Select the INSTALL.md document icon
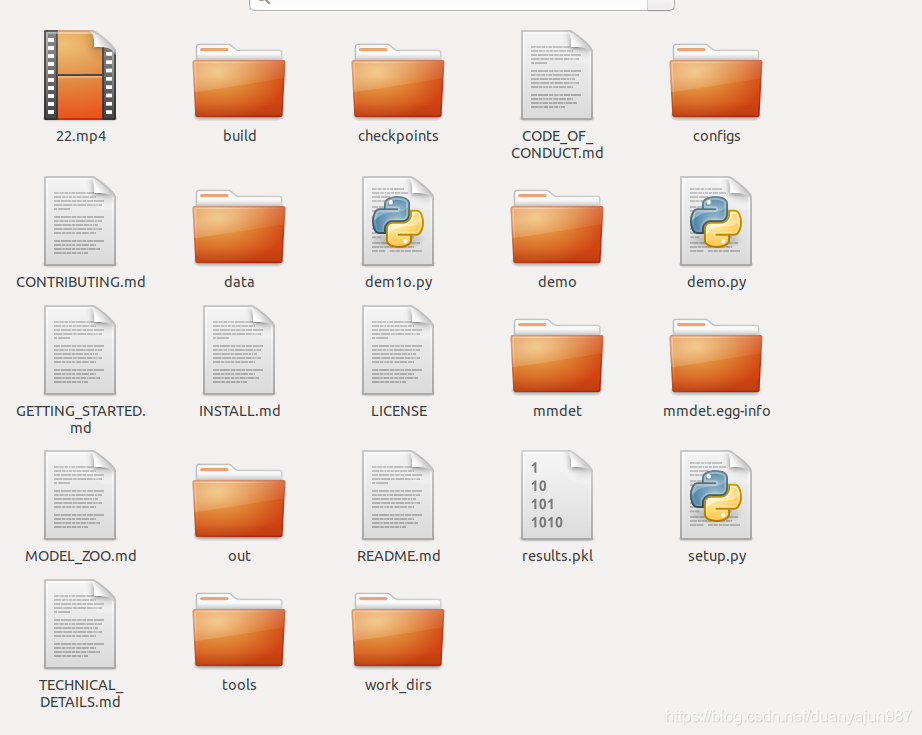 point(239,350)
